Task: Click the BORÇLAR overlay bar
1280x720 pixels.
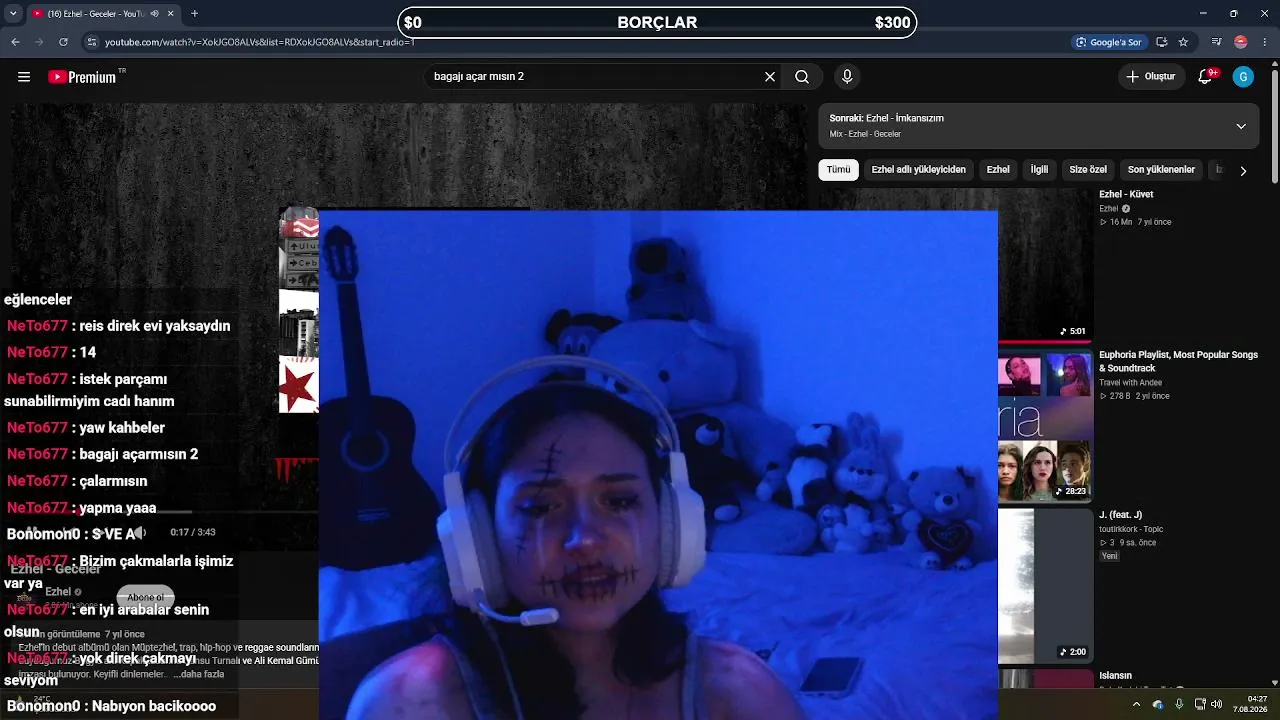Action: pos(657,22)
